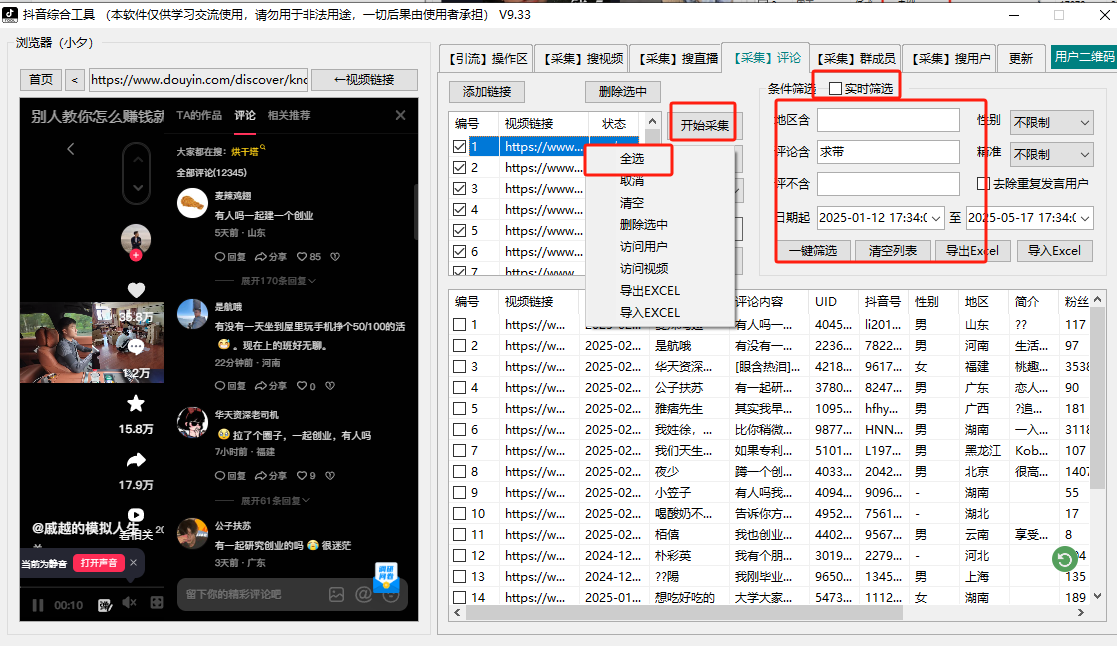Open the 性别 dropdown
Viewport: 1117px width, 646px height.
pyautogui.click(x=1051, y=123)
